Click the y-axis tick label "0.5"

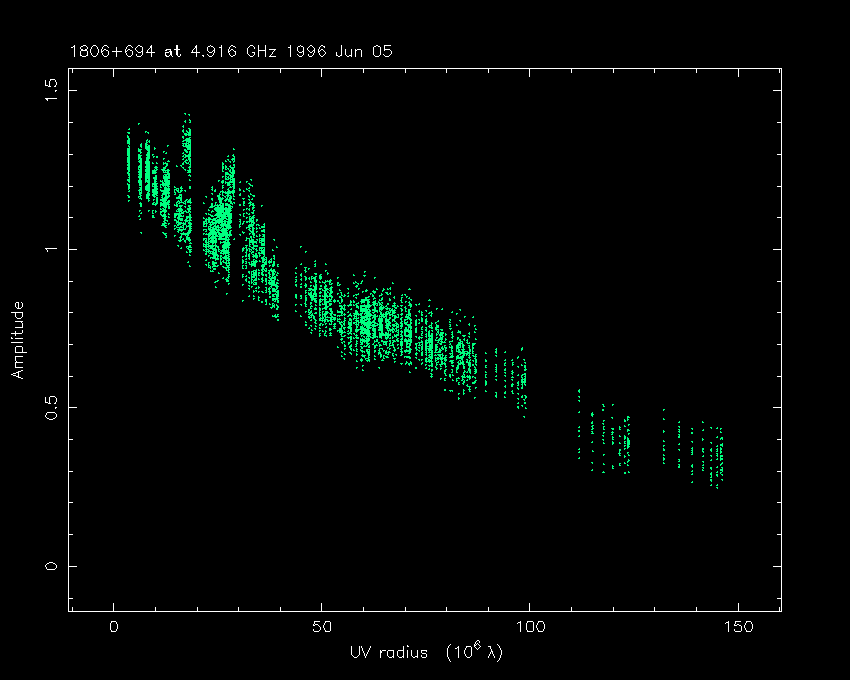pyautogui.click(x=51, y=407)
